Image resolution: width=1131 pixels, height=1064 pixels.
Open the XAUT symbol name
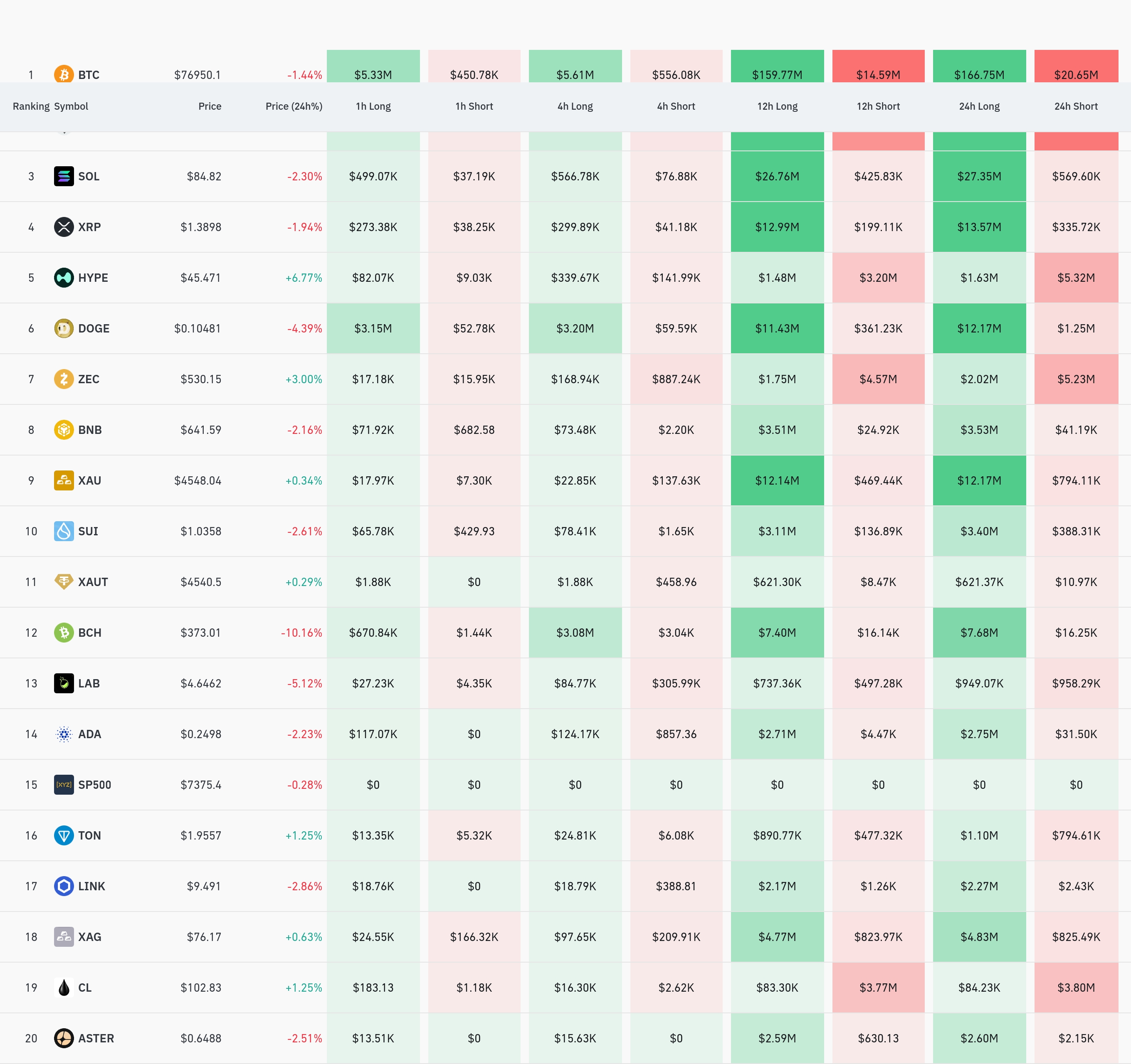tap(93, 582)
